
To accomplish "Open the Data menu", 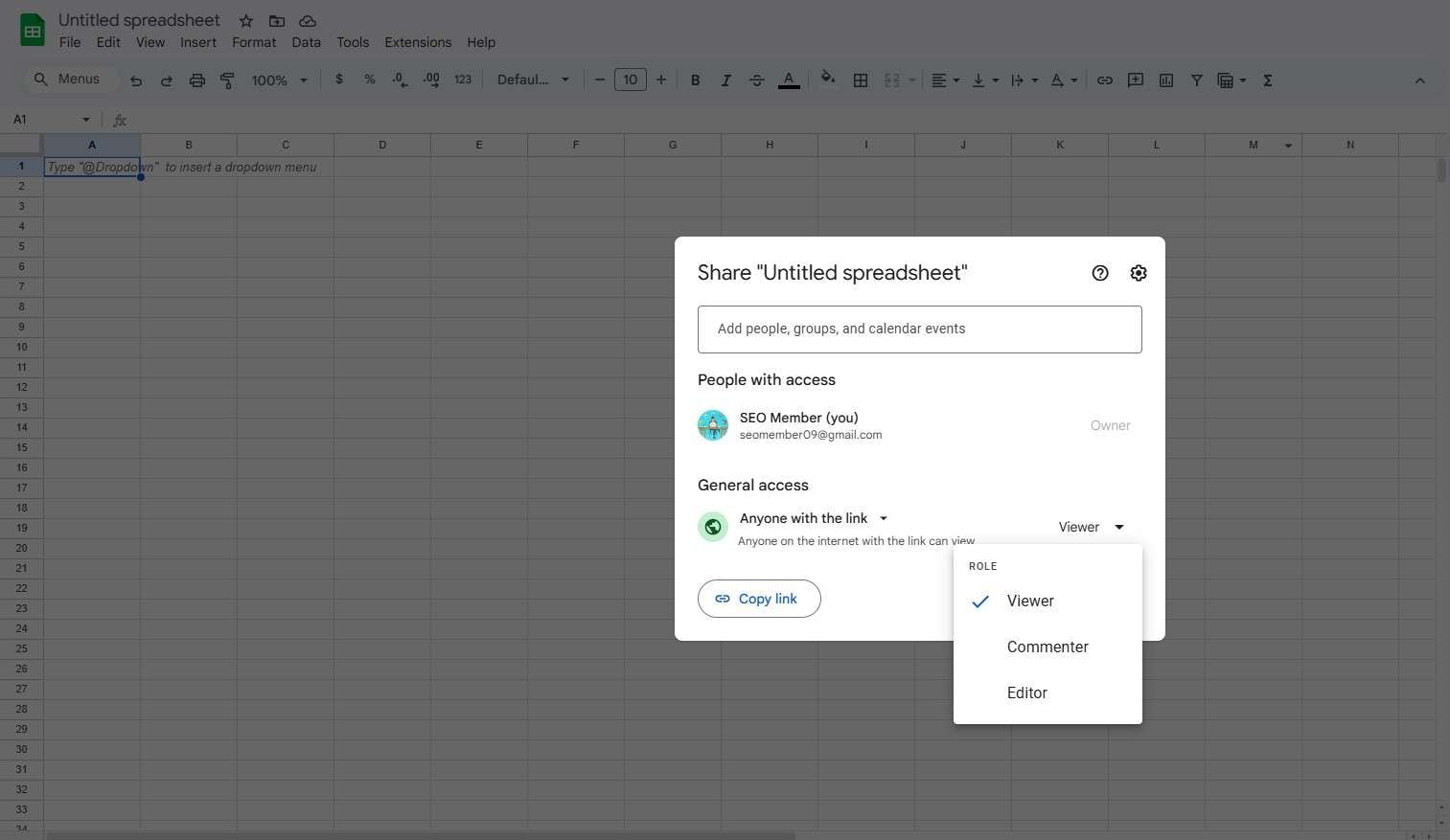I will click(x=307, y=42).
